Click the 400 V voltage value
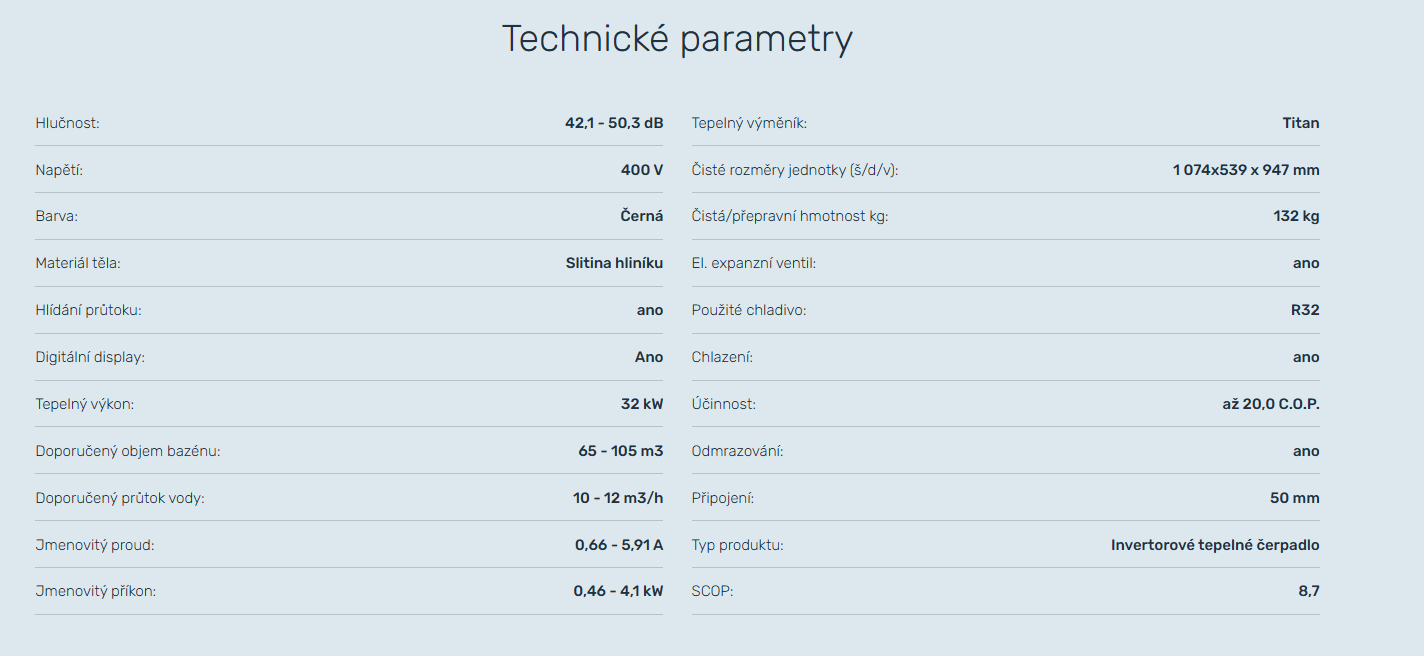 (x=642, y=170)
